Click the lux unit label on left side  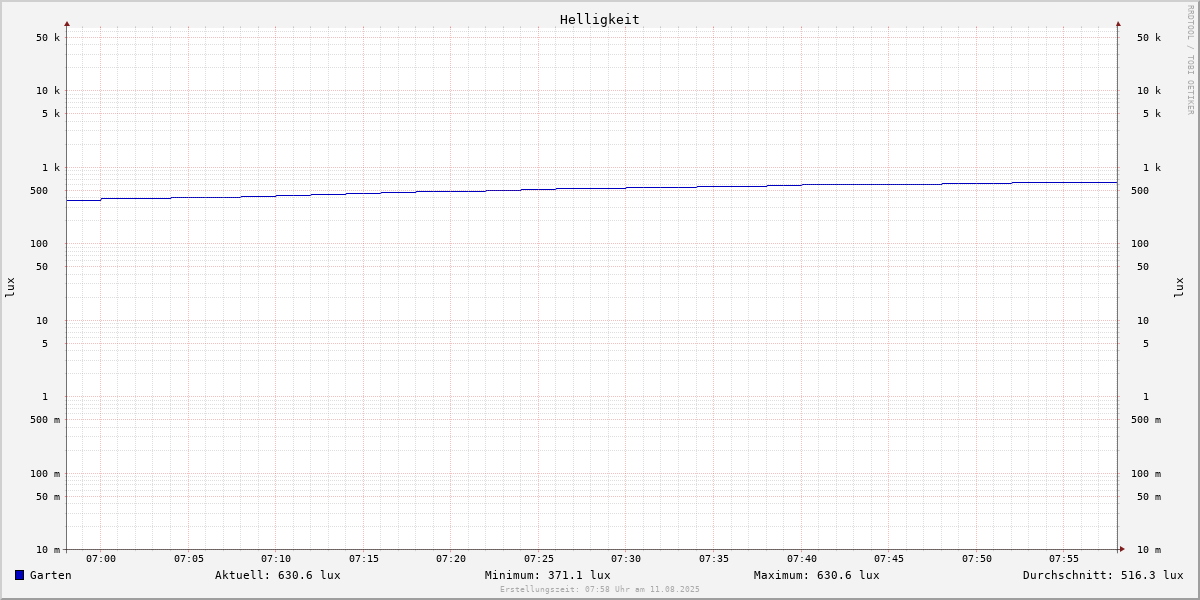pyautogui.click(x=10, y=287)
